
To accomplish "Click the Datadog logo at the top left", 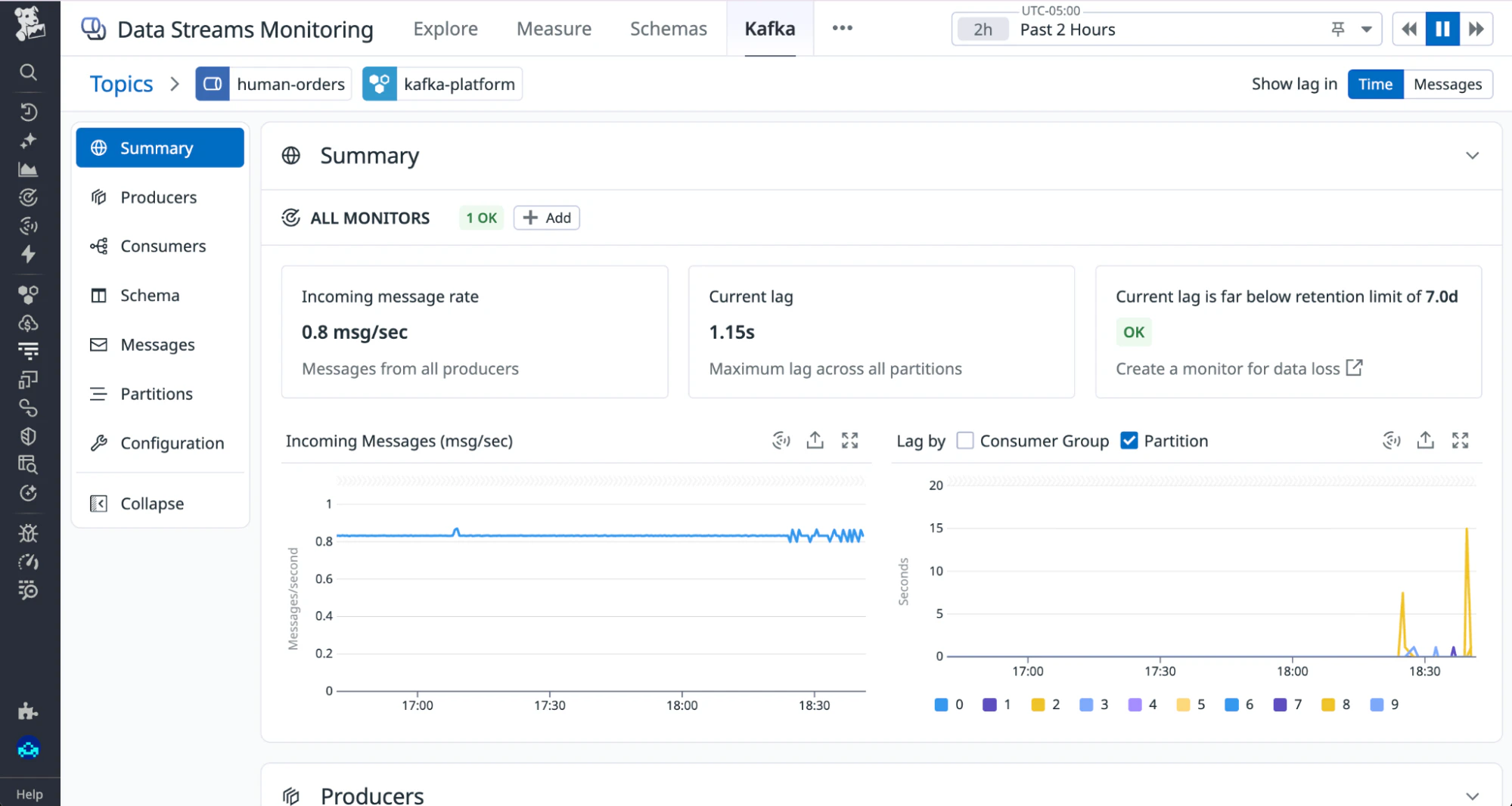I will coord(29,24).
